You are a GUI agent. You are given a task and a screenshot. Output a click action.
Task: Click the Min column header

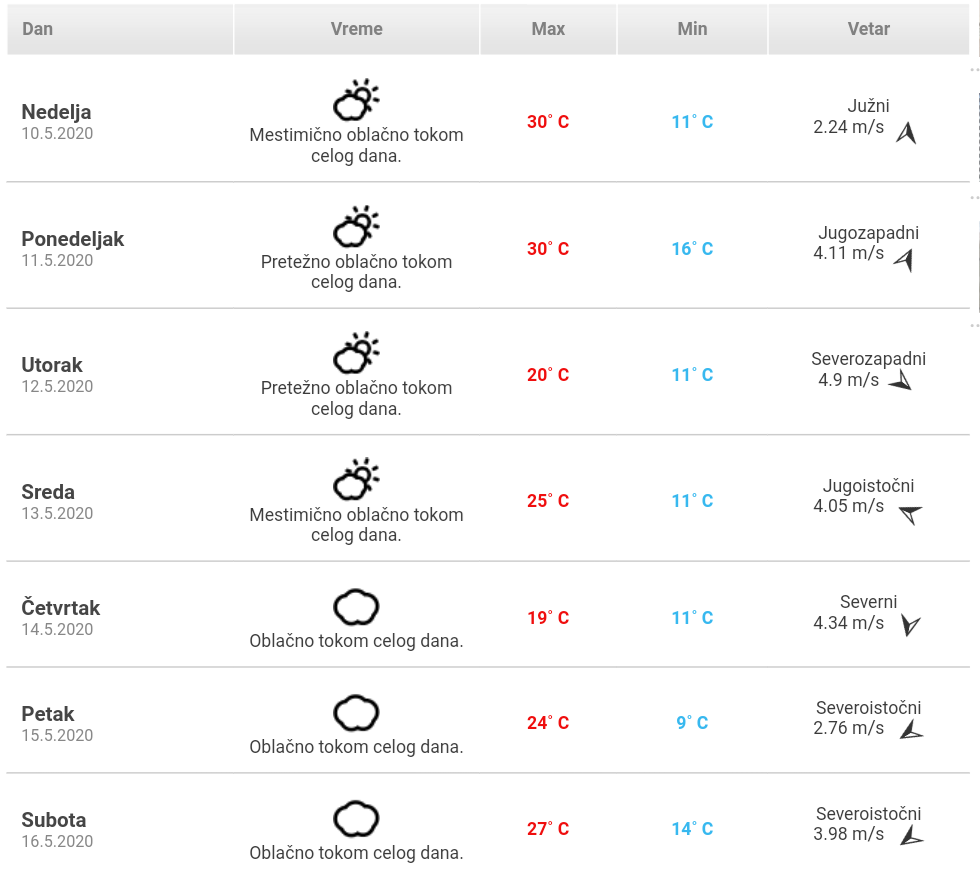tap(692, 29)
